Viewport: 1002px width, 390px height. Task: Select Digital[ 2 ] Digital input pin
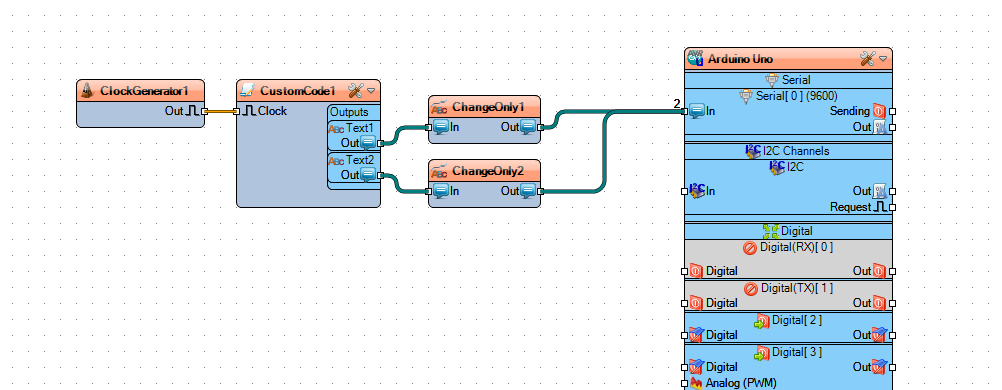[697, 334]
